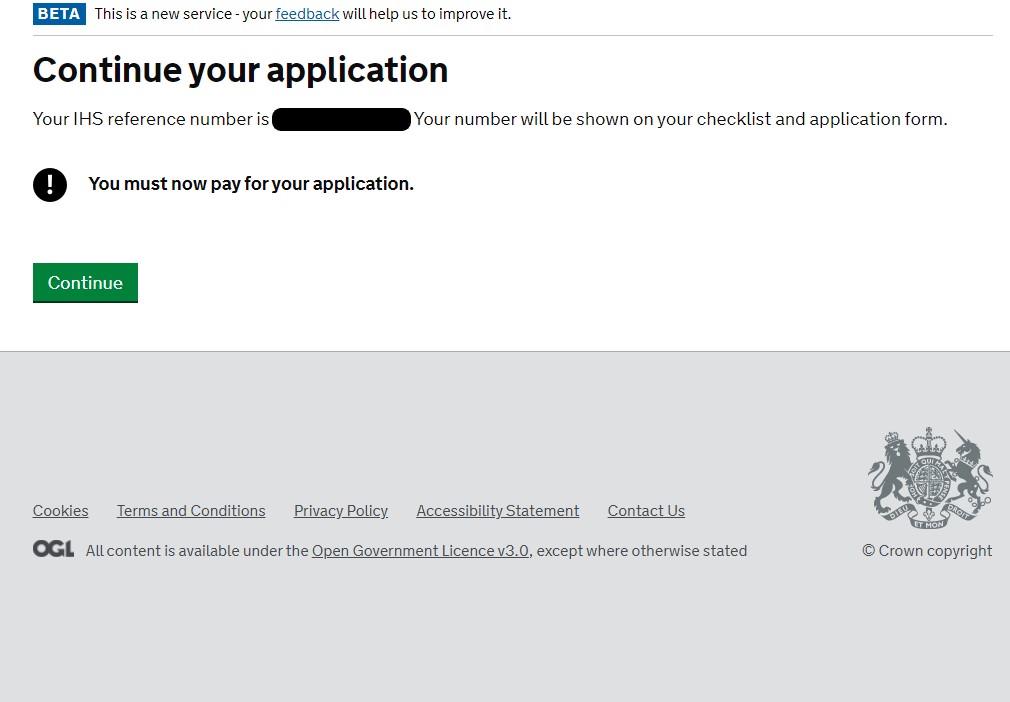Click the Continue your application heading
The height and width of the screenshot is (702, 1010).
[240, 70]
